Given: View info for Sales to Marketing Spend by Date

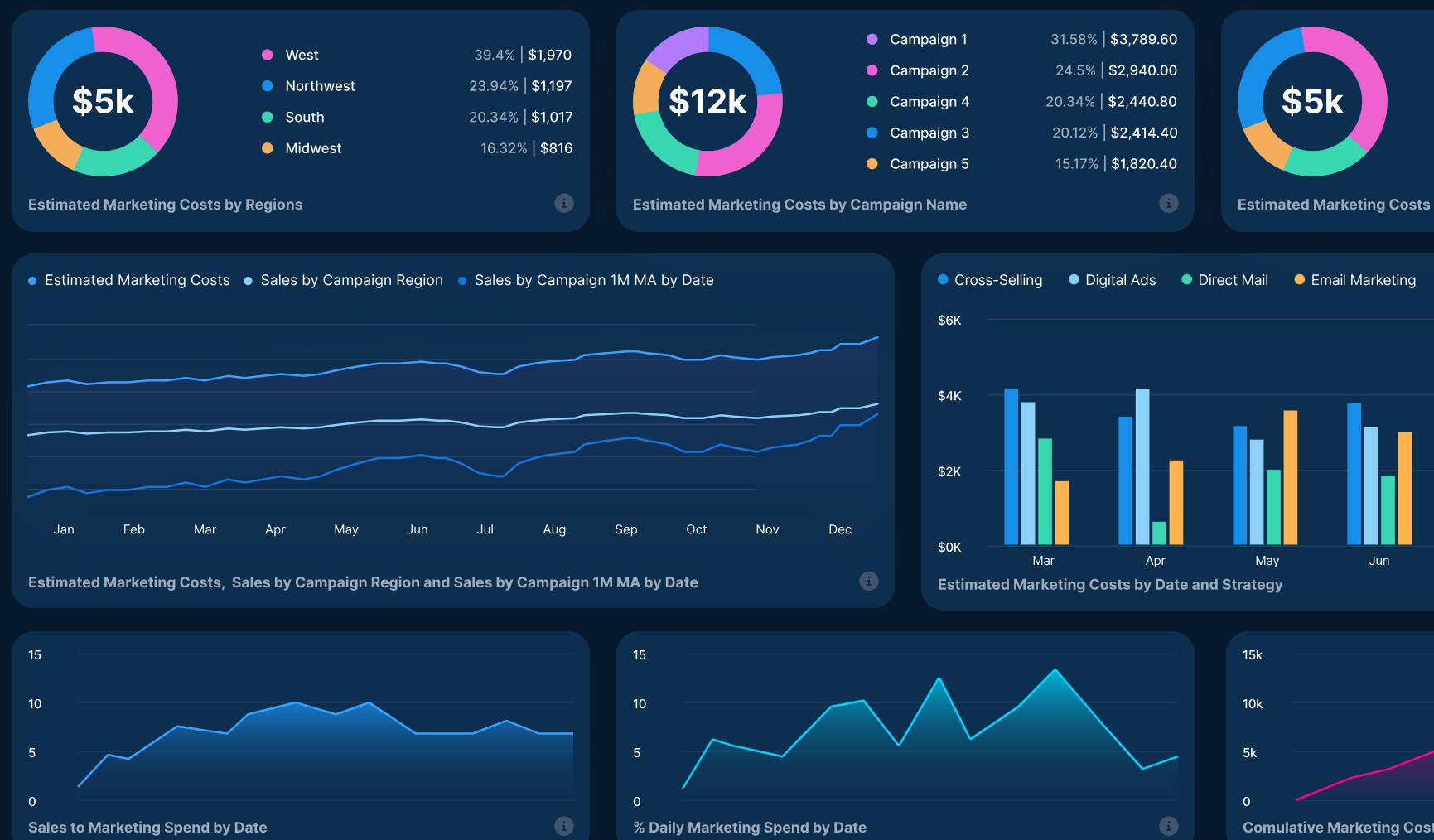Looking at the screenshot, I should [564, 826].
